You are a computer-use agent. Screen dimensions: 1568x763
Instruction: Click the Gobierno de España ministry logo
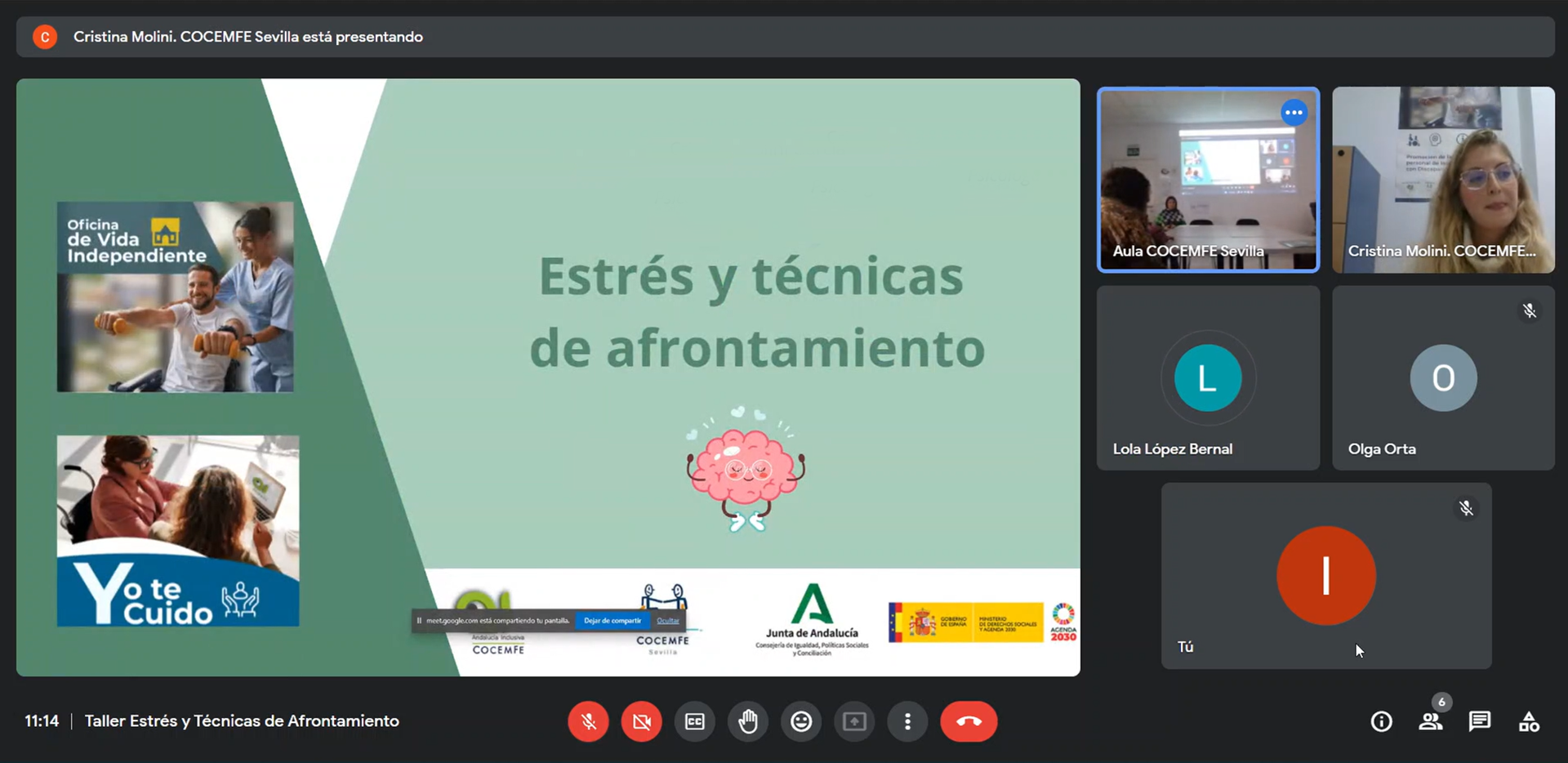pyautogui.click(x=966, y=622)
